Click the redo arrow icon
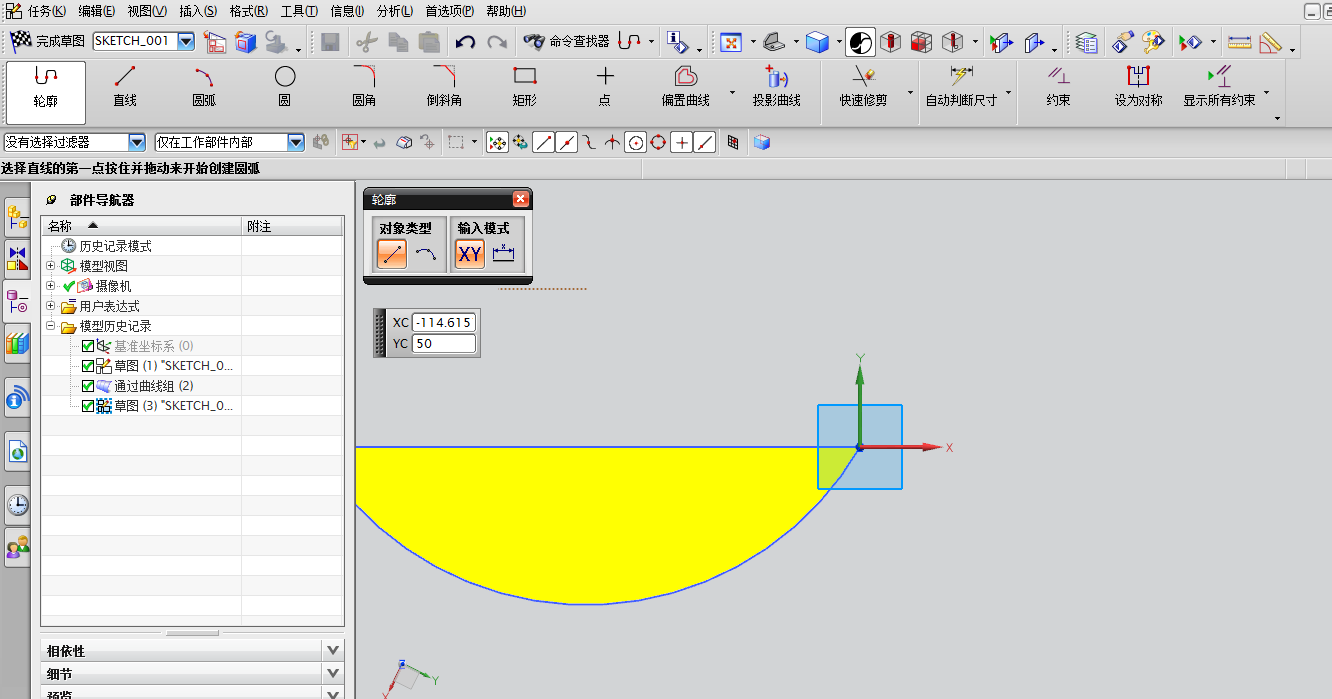Image resolution: width=1332 pixels, height=699 pixels. coord(497,42)
